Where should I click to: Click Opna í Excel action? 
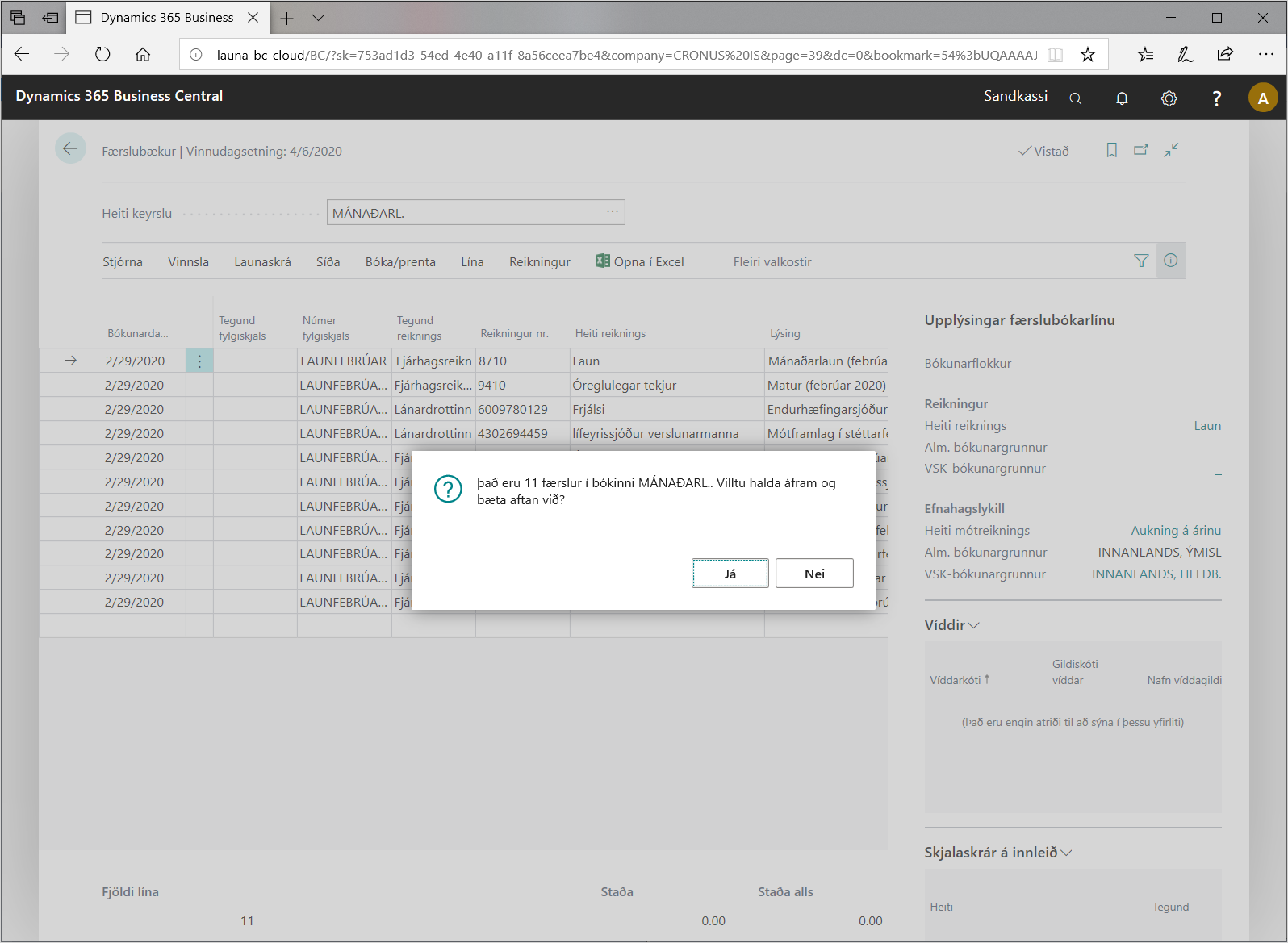click(x=640, y=262)
